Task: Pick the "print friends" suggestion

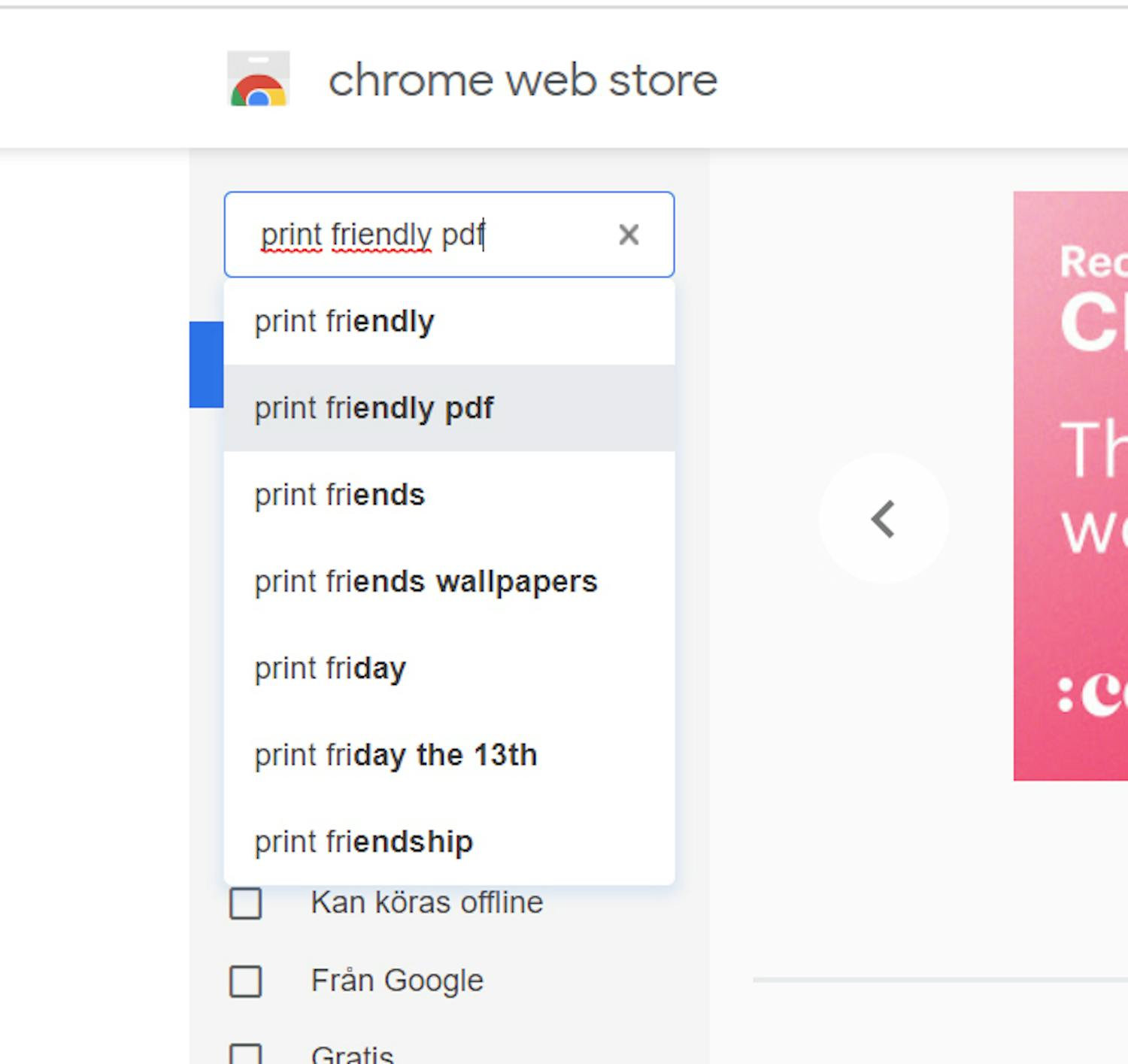Action: tap(339, 495)
